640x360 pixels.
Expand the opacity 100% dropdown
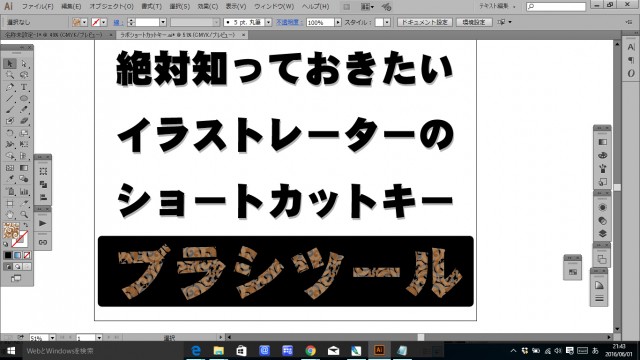click(x=338, y=22)
